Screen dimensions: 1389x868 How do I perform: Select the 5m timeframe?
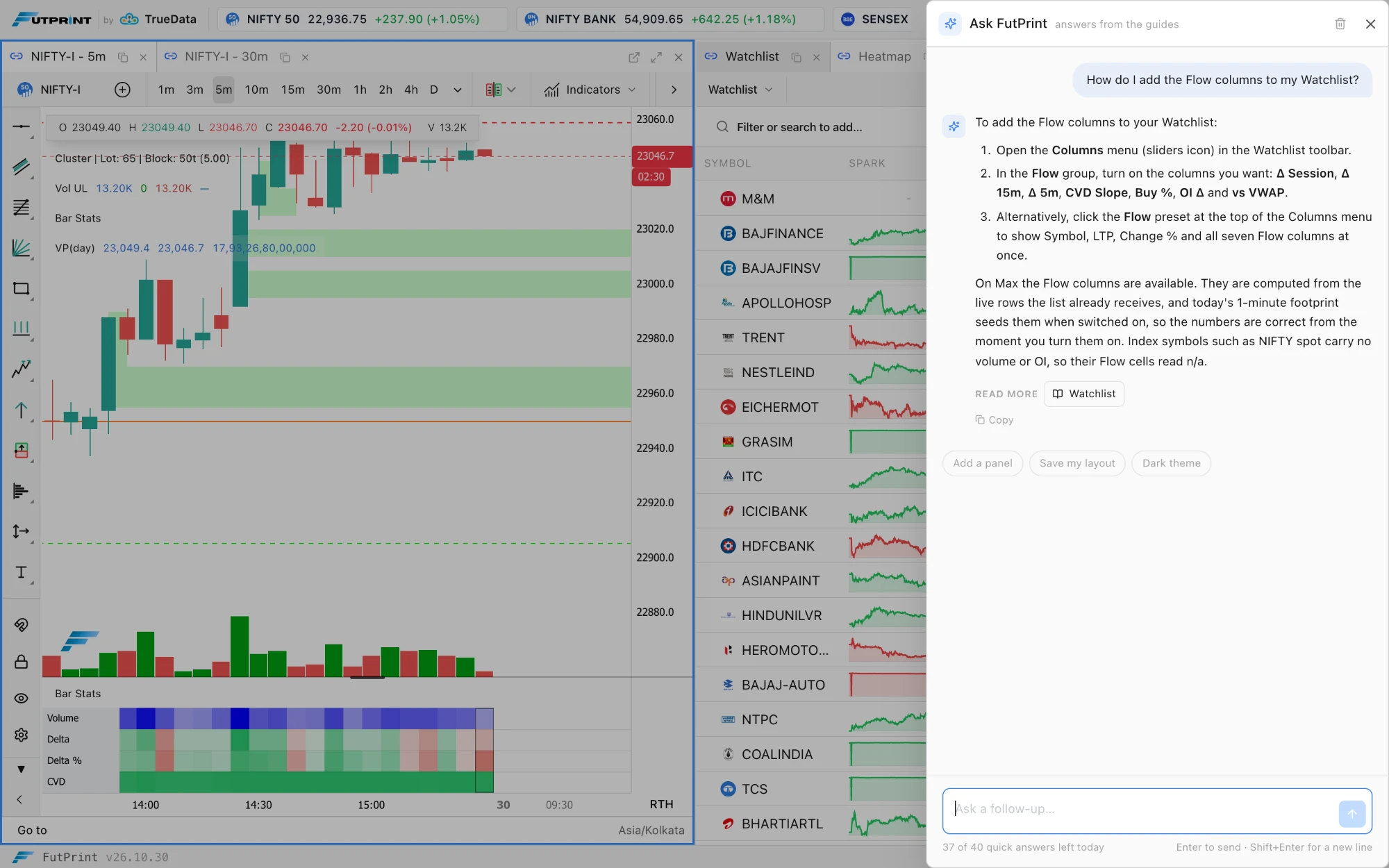coord(224,90)
